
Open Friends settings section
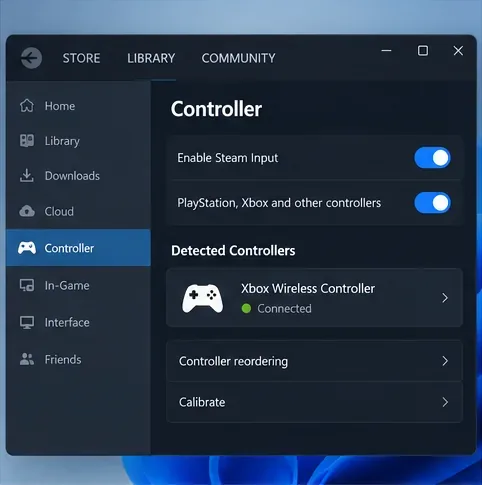[x=78, y=359]
